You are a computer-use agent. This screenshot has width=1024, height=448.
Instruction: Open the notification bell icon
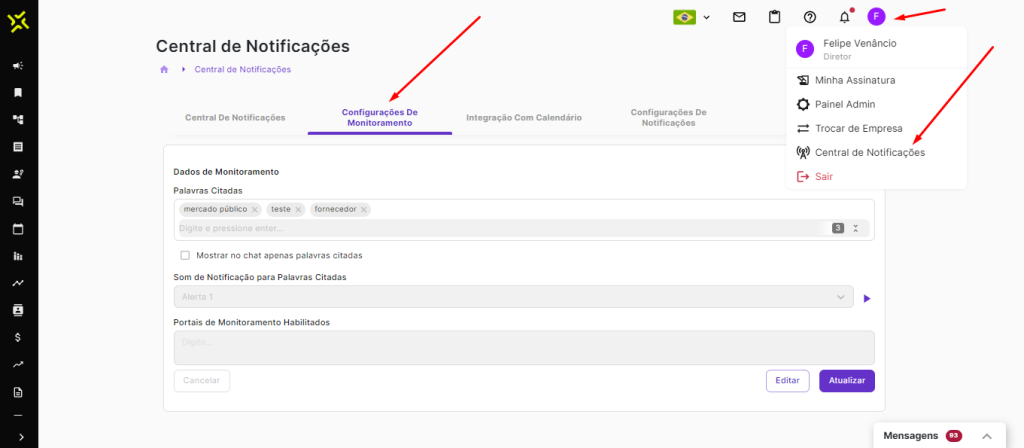coord(845,17)
